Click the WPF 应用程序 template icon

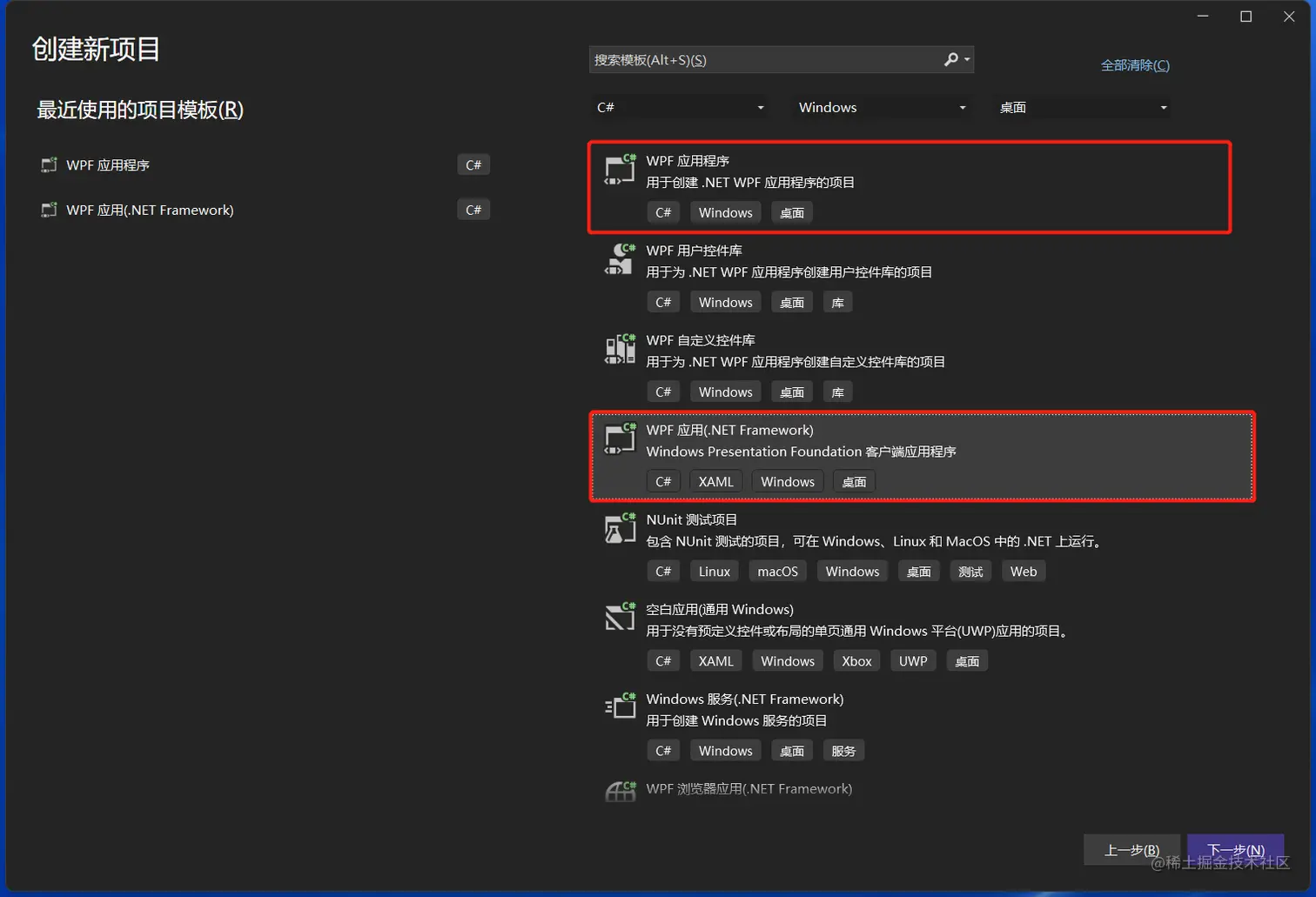tap(619, 171)
